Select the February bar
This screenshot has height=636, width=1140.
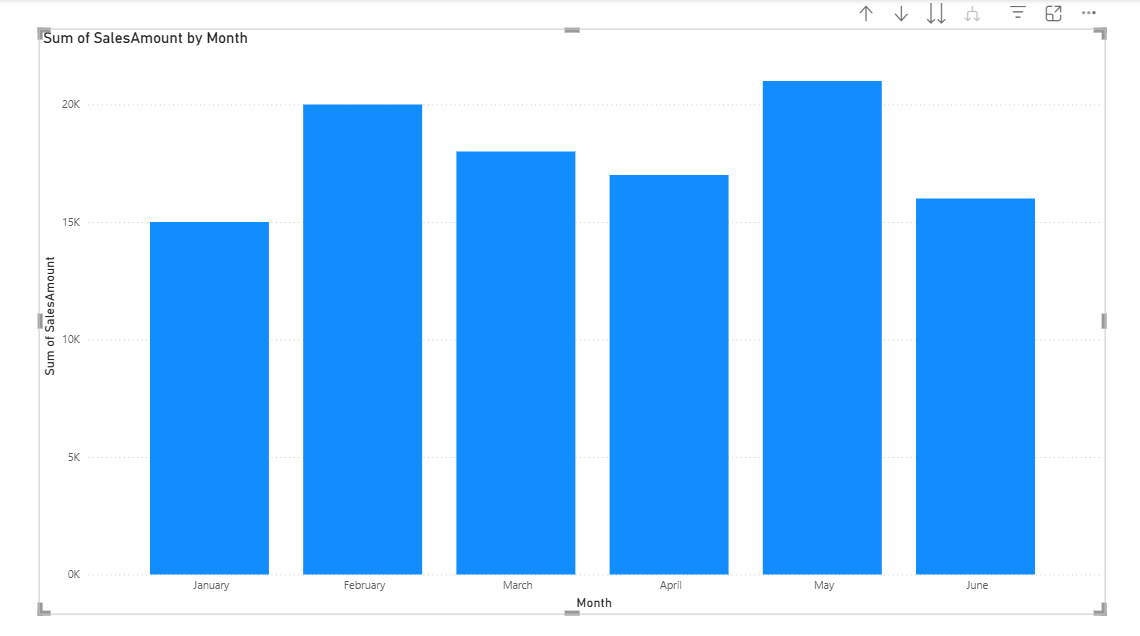(362, 339)
